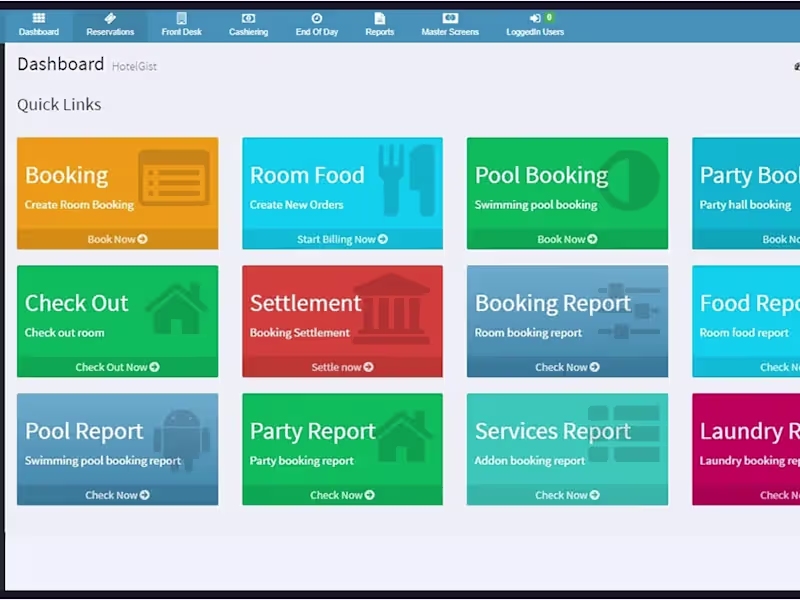The image size is (800, 600).
Task: Click the Master Screens icon
Action: pos(450,18)
